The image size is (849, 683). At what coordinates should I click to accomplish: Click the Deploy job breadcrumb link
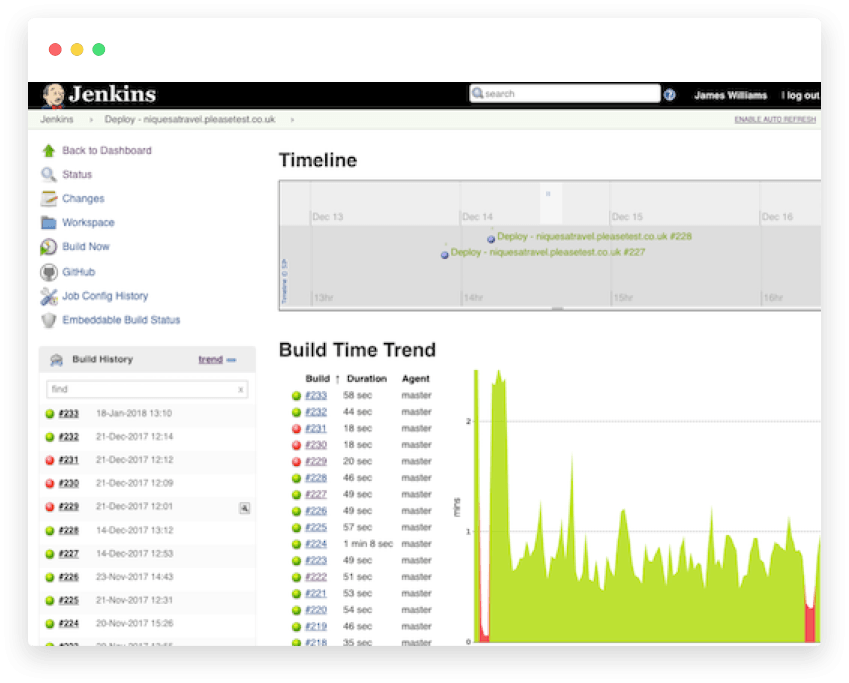pos(190,119)
